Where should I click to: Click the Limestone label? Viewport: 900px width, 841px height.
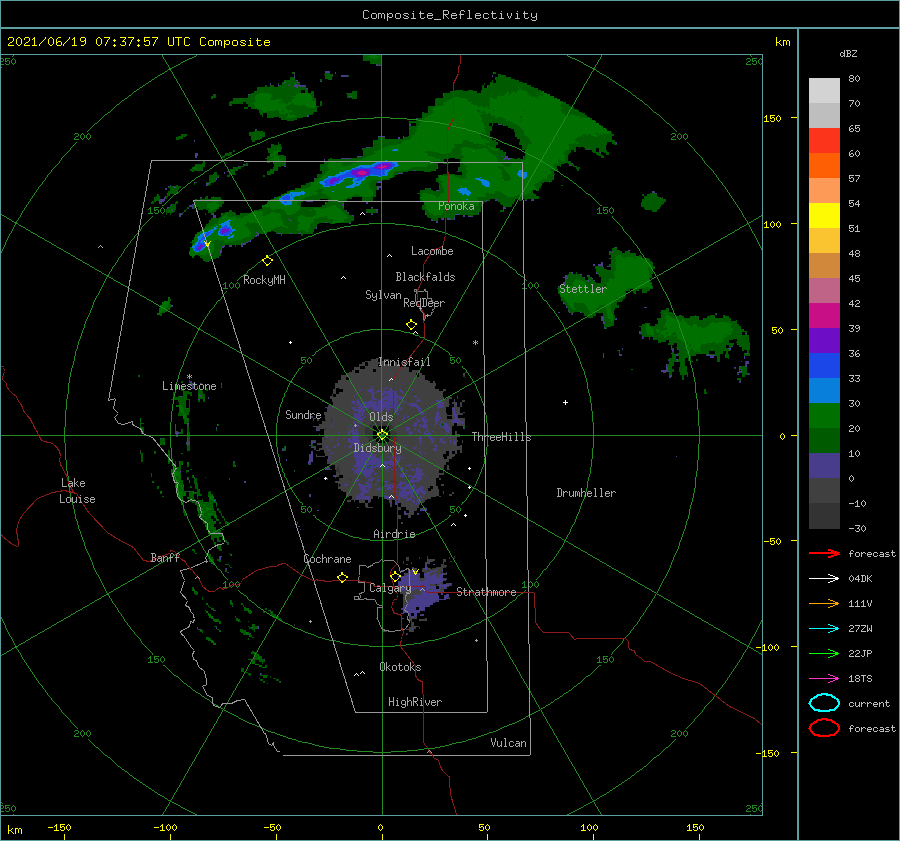[x=189, y=386]
